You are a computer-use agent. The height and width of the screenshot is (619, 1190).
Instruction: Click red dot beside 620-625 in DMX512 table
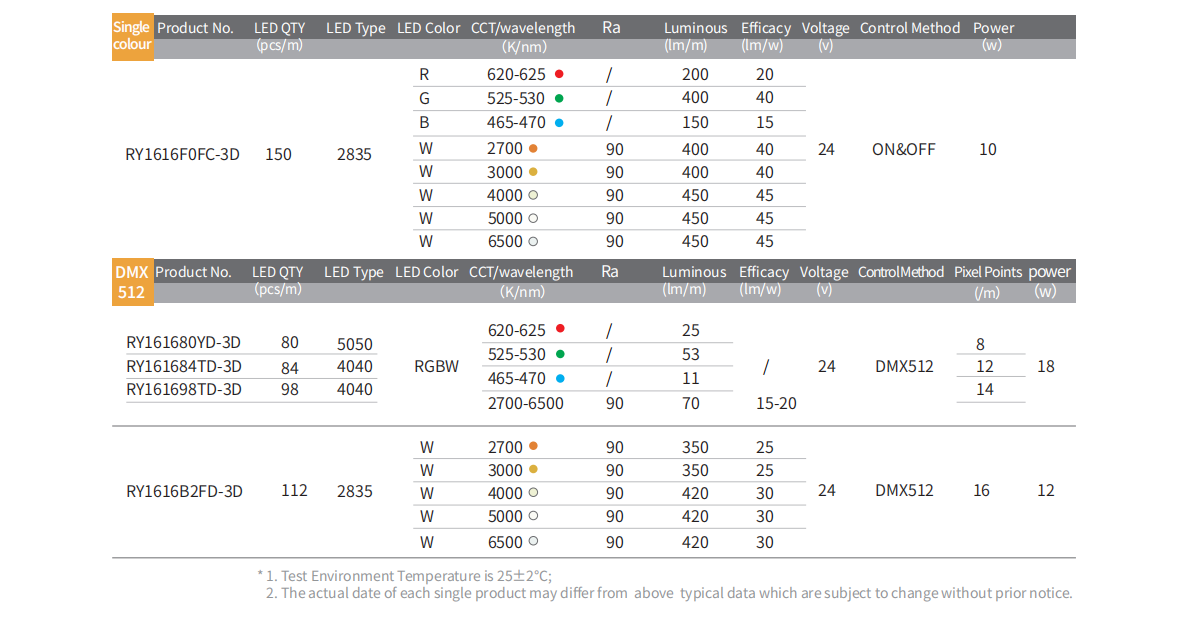tap(559, 329)
